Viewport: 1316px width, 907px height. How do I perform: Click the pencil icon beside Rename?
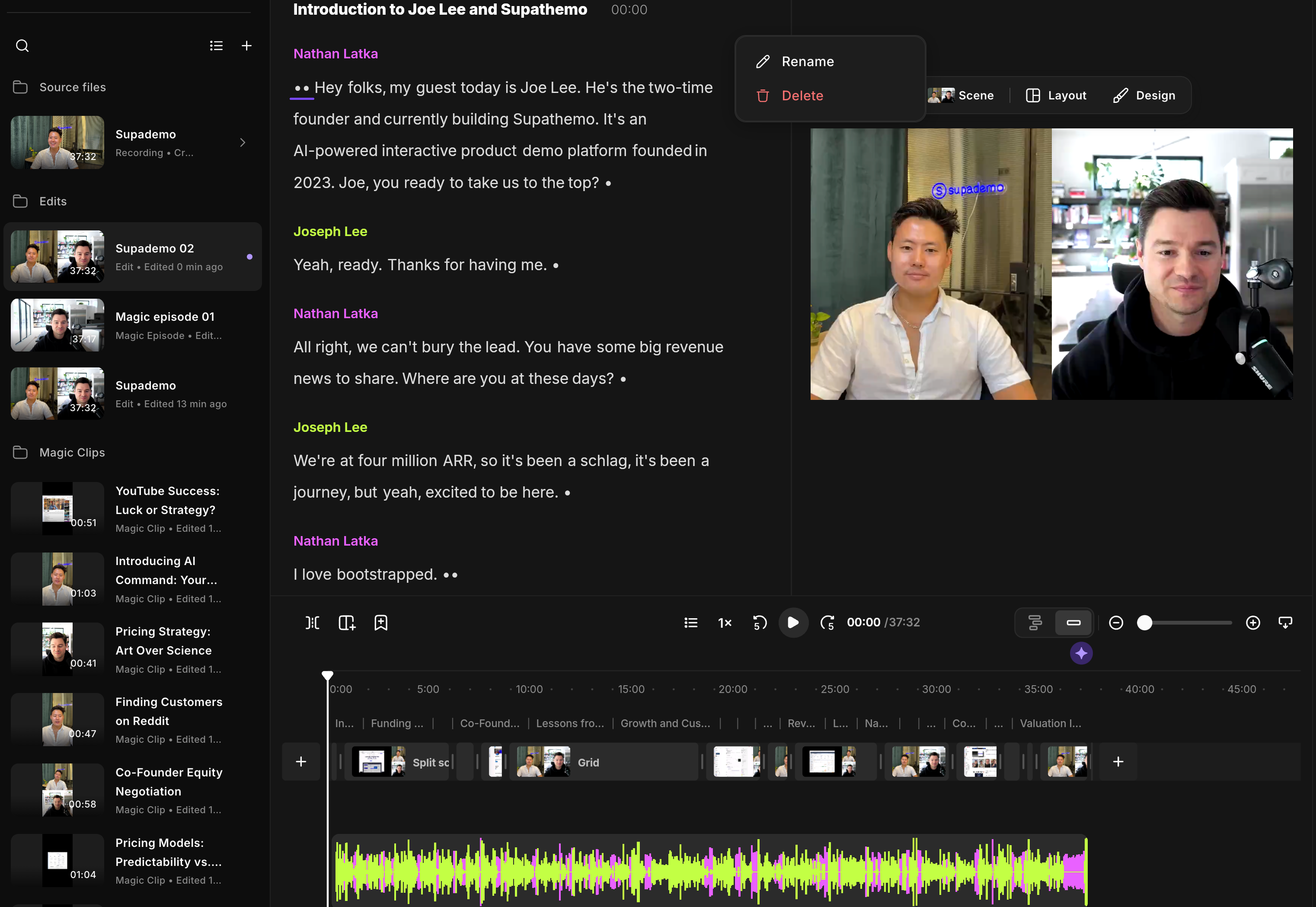(763, 61)
